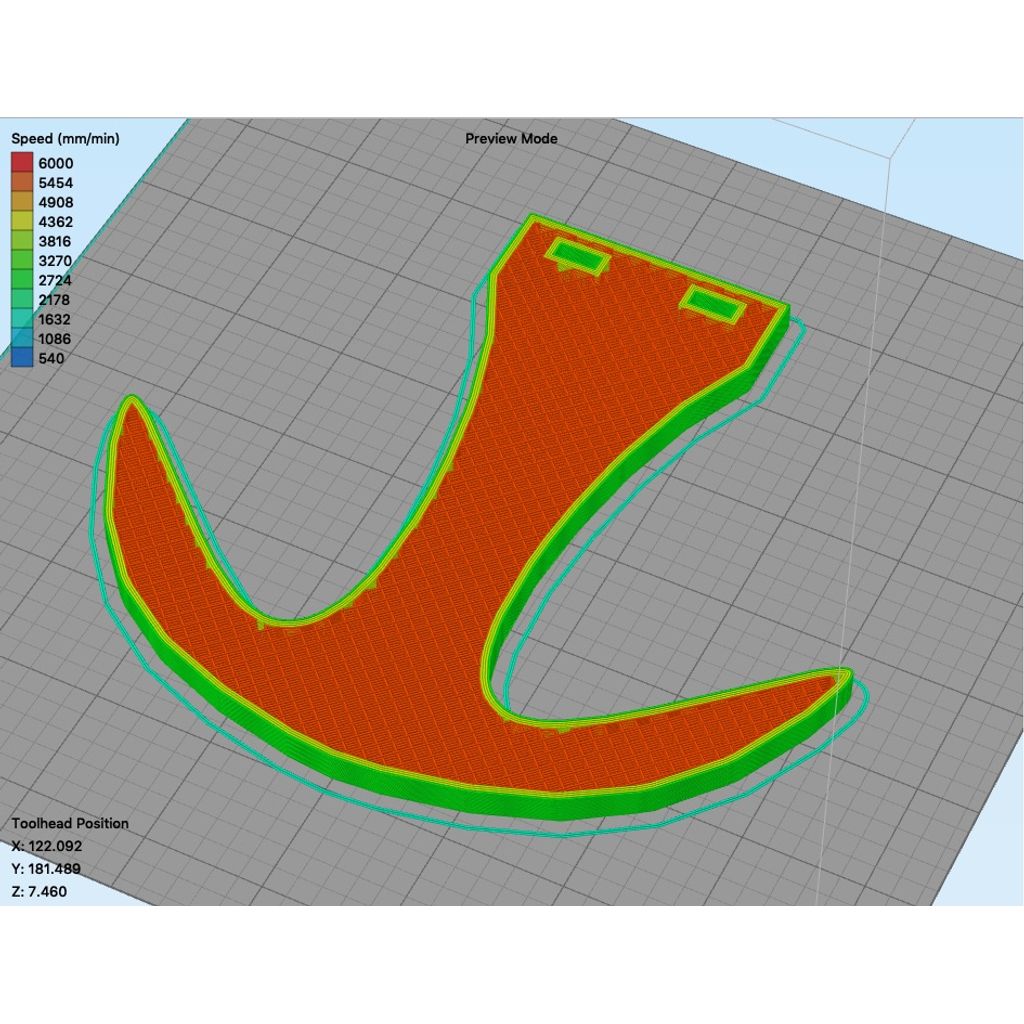The height and width of the screenshot is (1024, 1024).
Task: Click the toolhead Z: 7.460 readout
Action: (x=40, y=891)
